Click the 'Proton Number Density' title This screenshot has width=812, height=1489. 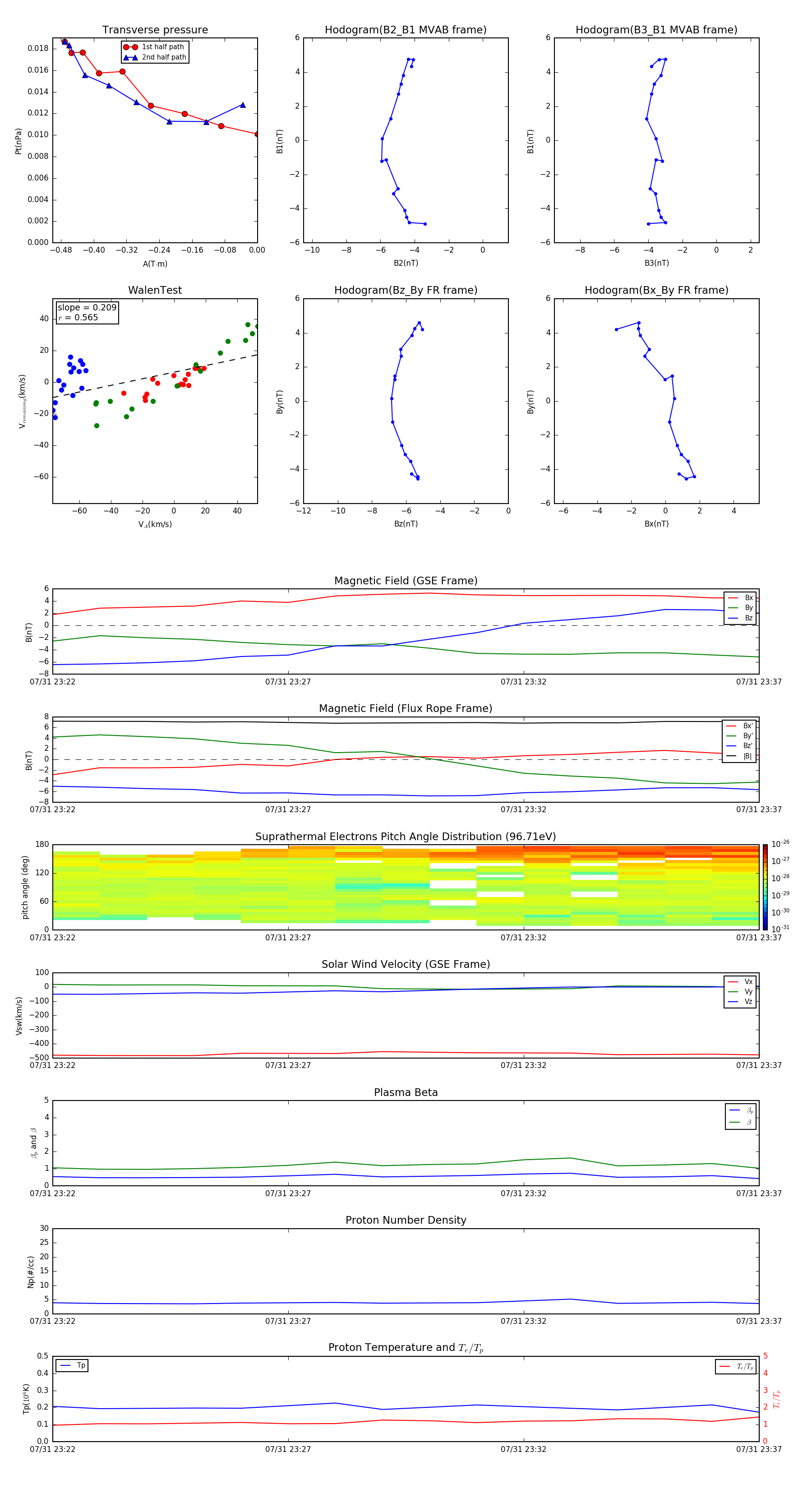pyautogui.click(x=406, y=1220)
